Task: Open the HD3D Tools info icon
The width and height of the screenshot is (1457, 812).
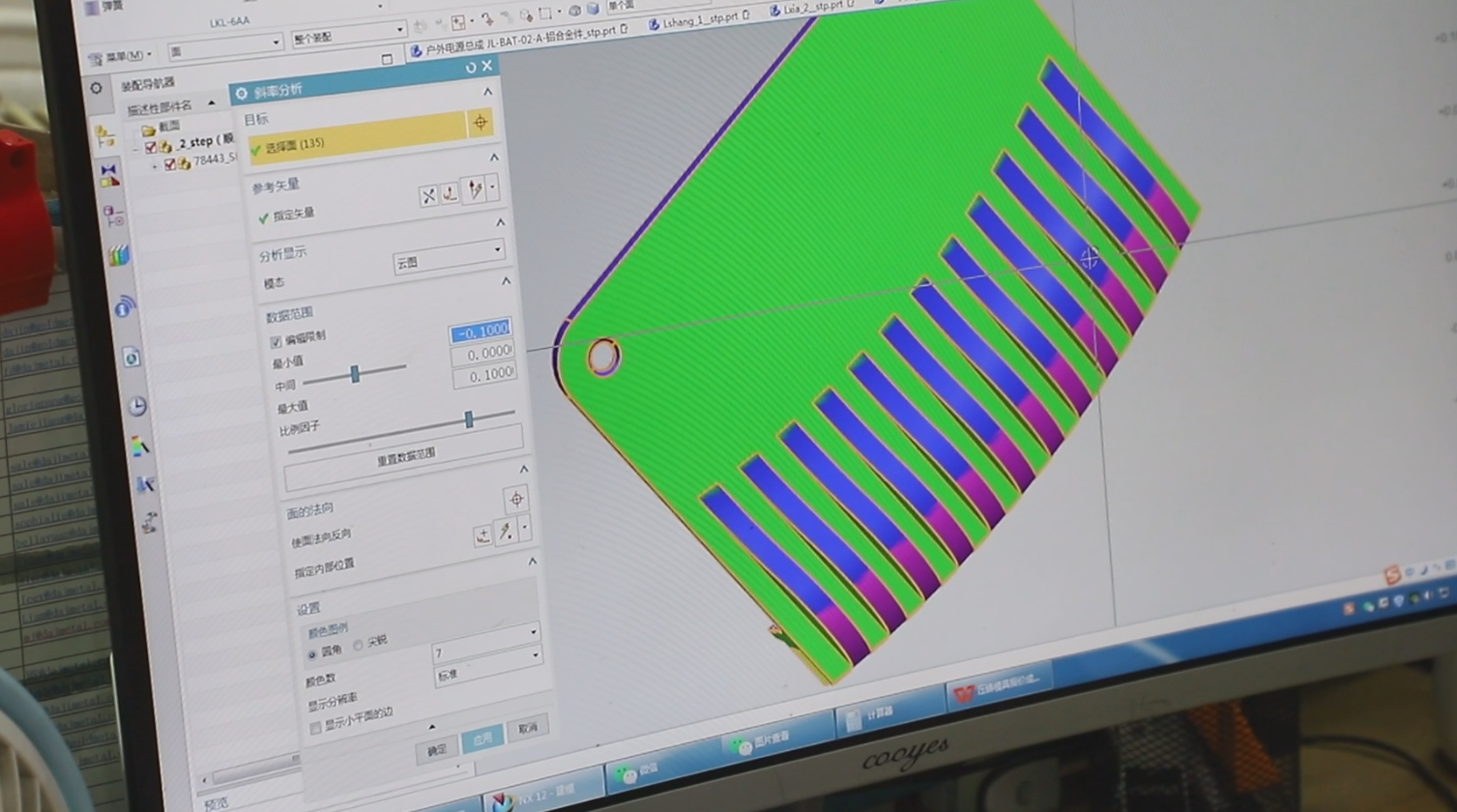Action: click(124, 307)
